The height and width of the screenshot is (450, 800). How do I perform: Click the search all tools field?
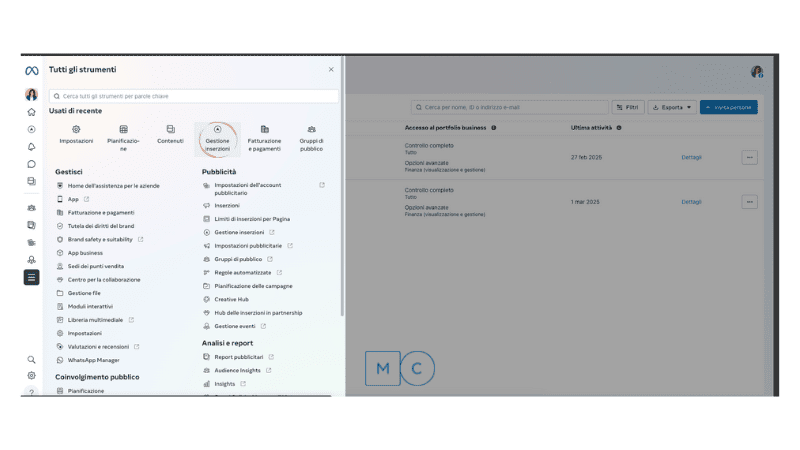[x=193, y=96]
